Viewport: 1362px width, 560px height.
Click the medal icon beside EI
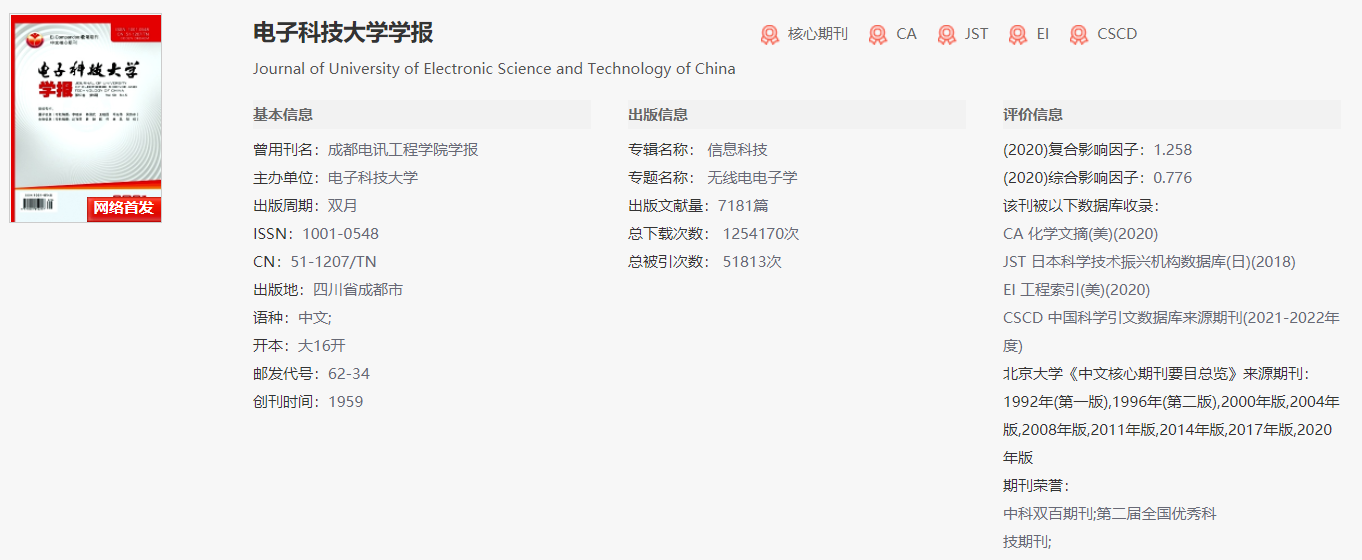tap(1017, 35)
